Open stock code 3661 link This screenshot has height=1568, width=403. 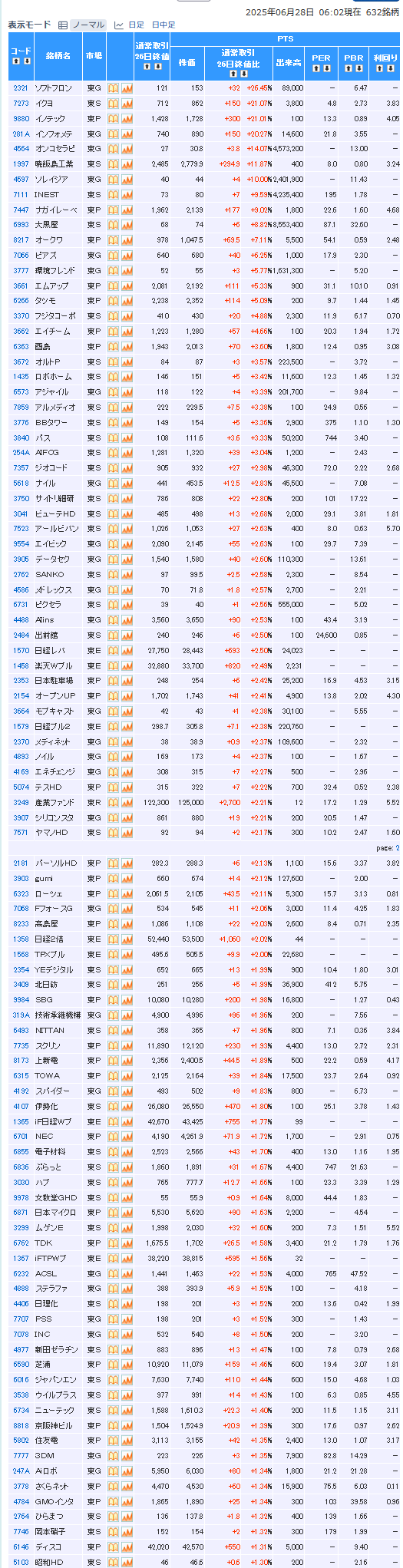point(21,286)
